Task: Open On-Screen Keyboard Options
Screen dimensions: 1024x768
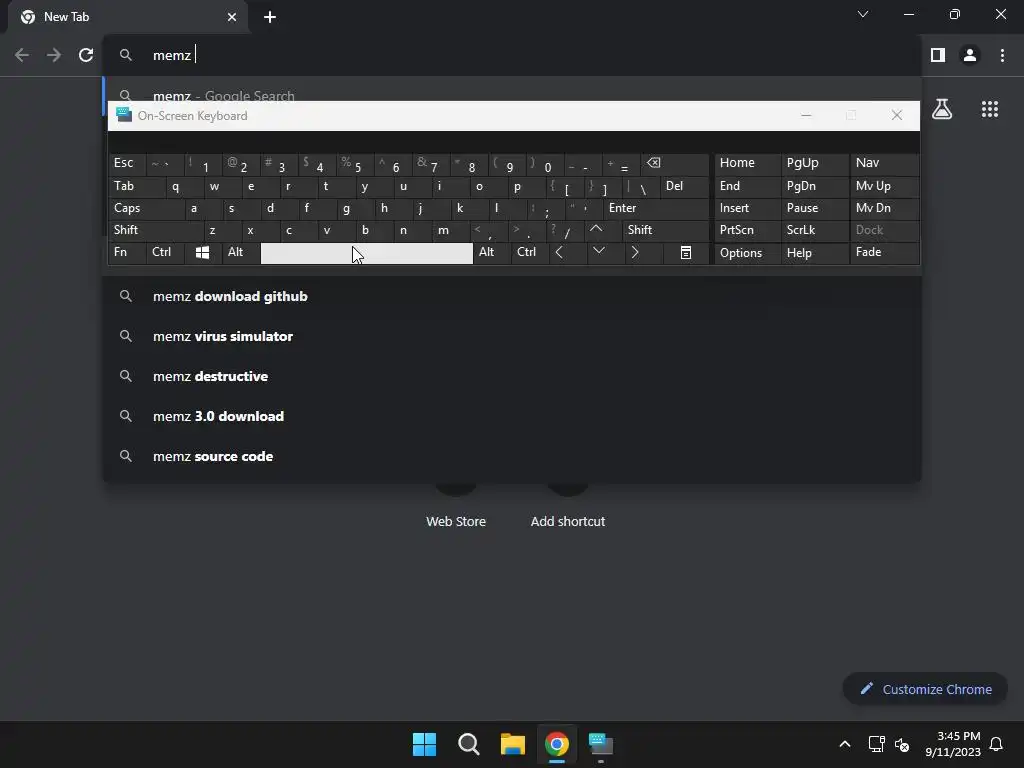Action: (x=748, y=253)
